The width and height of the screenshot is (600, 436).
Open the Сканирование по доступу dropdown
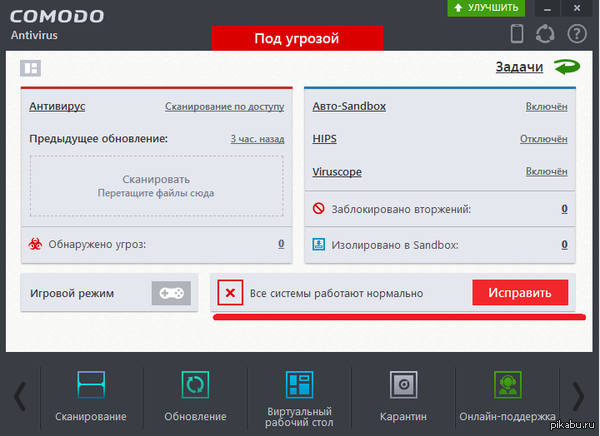click(x=224, y=106)
